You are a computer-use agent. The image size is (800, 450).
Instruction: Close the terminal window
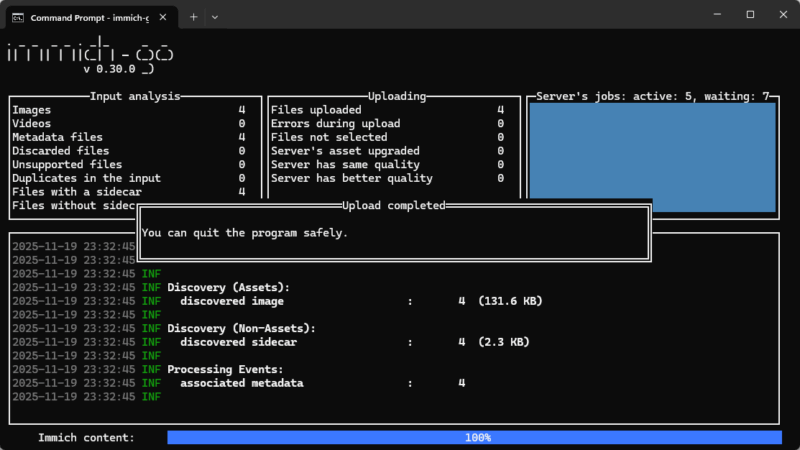pos(782,15)
